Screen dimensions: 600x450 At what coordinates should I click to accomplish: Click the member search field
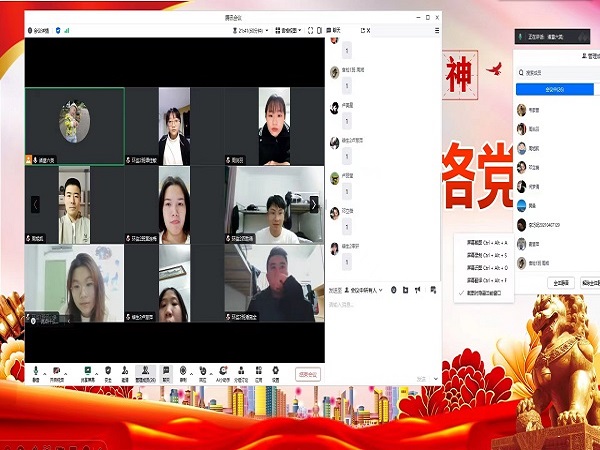tap(555, 73)
